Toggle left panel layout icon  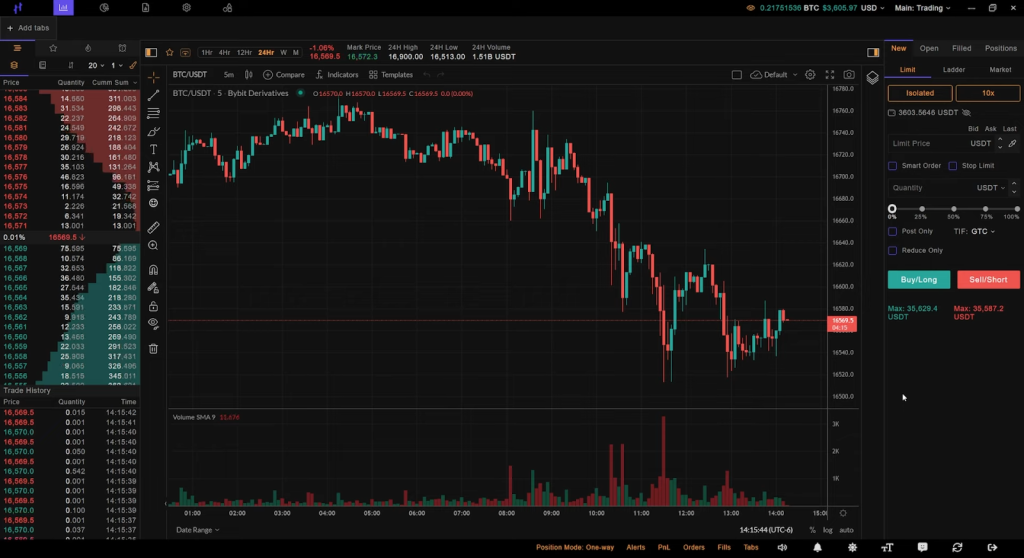point(151,52)
